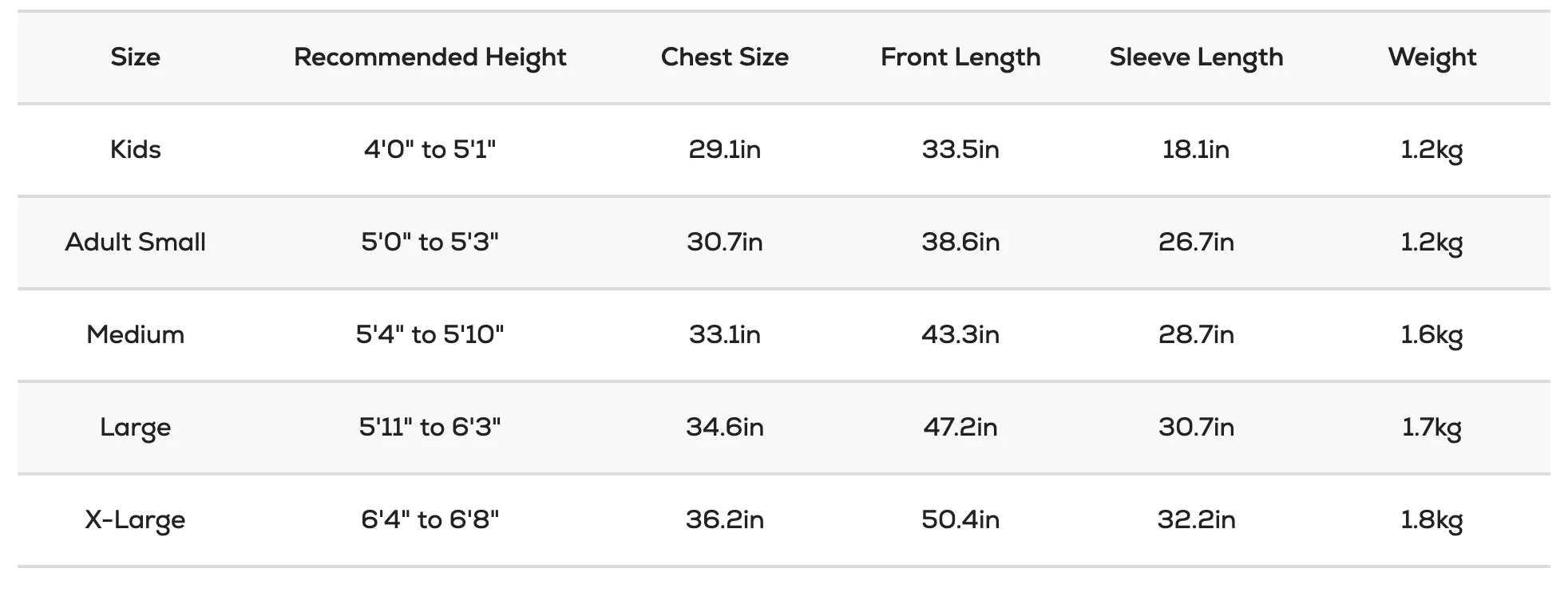The height and width of the screenshot is (592, 1568).
Task: Click the 6'4" to 6'8" height cell
Action: pos(430,519)
